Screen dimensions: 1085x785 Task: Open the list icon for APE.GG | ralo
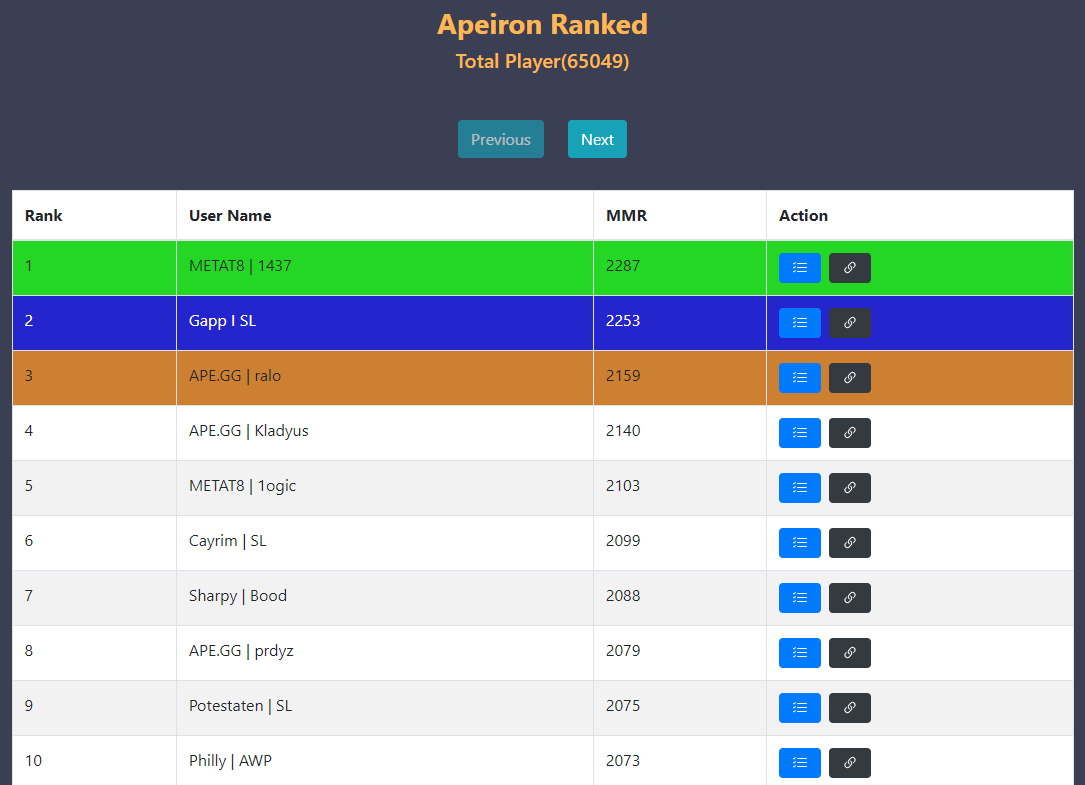[799, 378]
